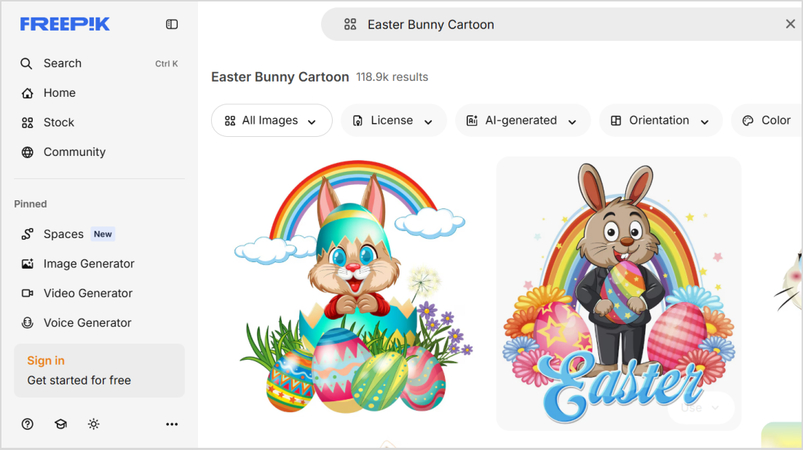Expand the AI-generated filter dropdown
Viewport: 803px width, 450px height.
pyautogui.click(x=522, y=120)
